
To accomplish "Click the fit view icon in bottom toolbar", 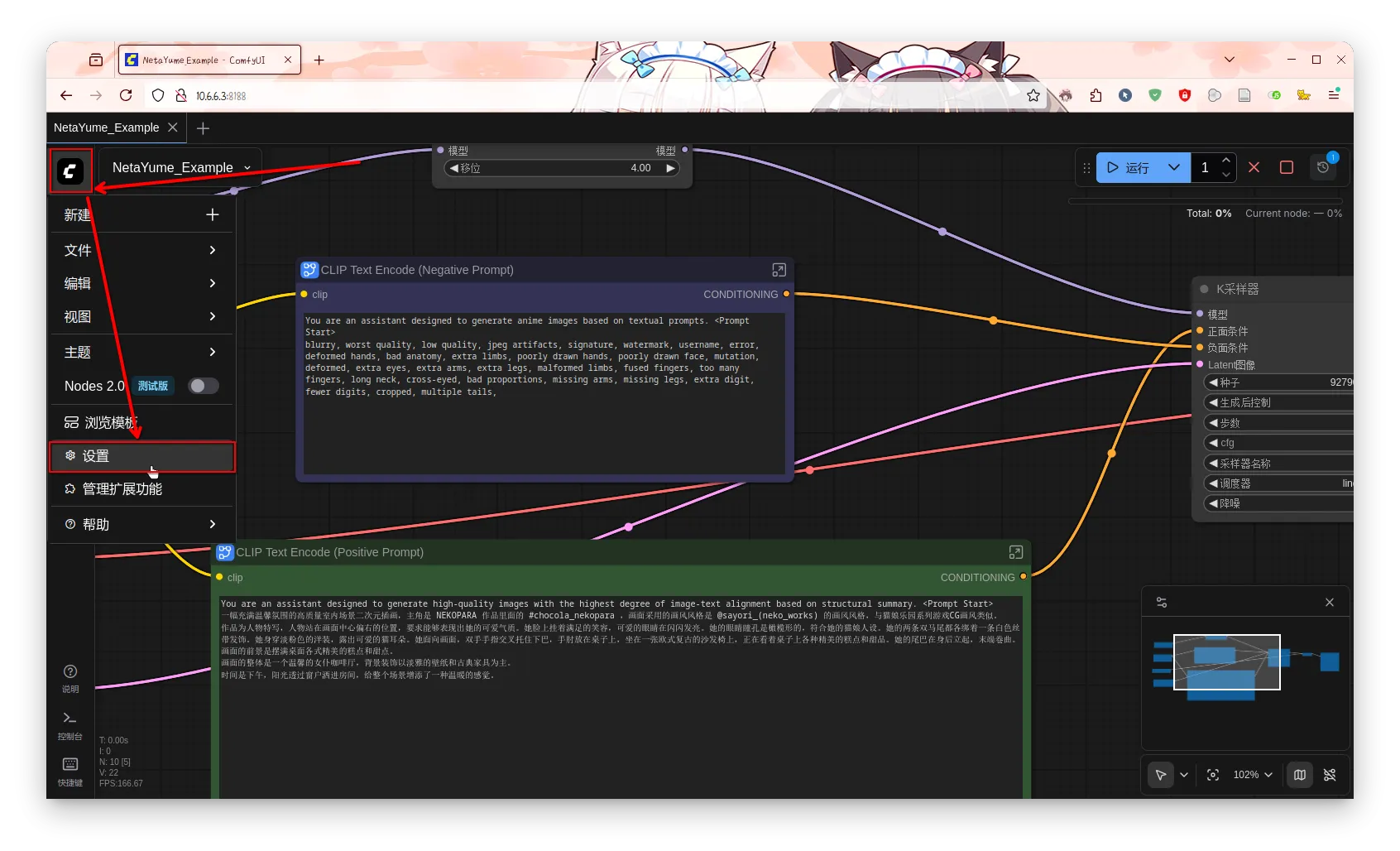I will click(x=1213, y=775).
